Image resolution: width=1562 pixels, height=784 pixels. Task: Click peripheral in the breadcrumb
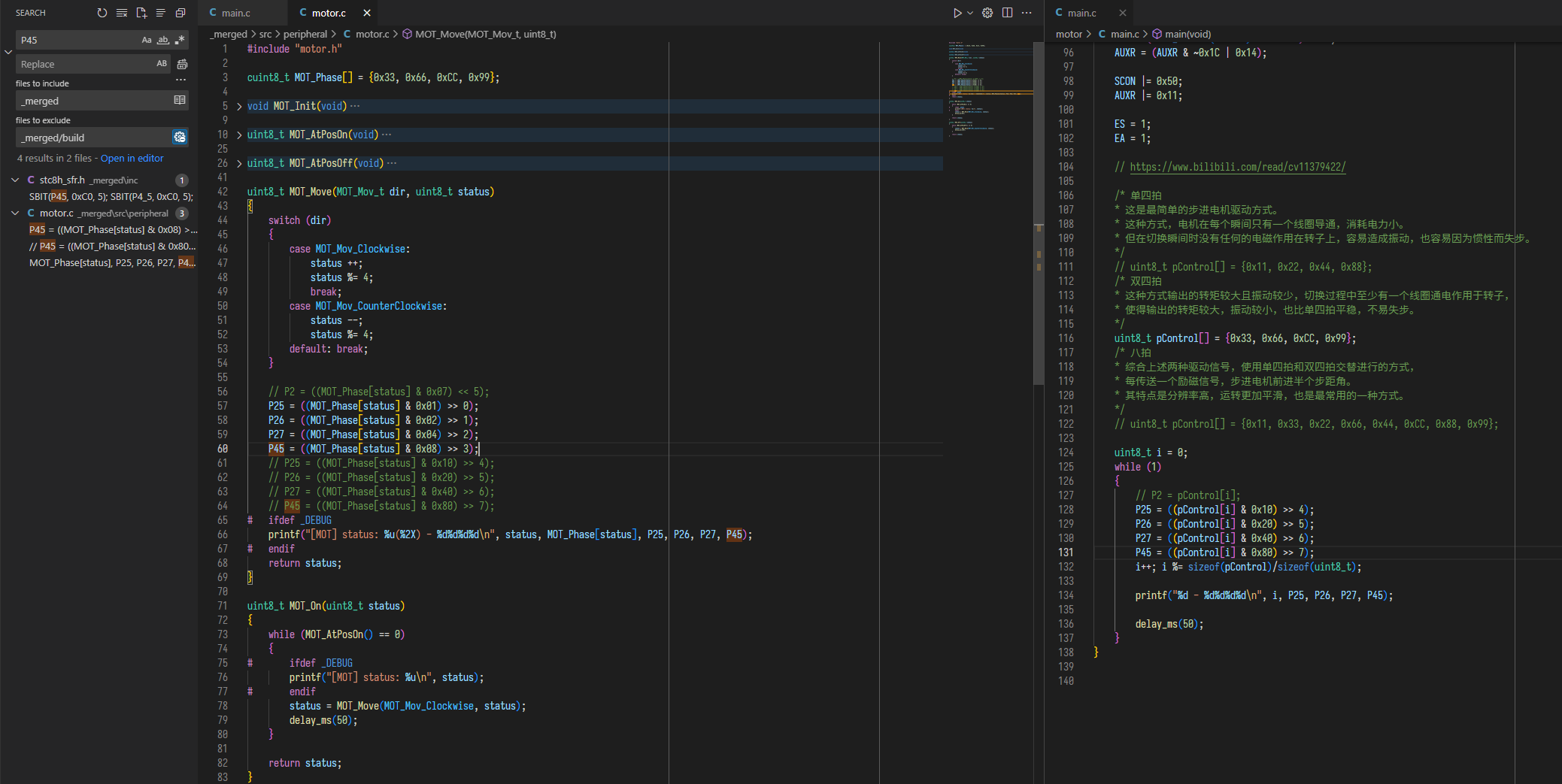305,34
